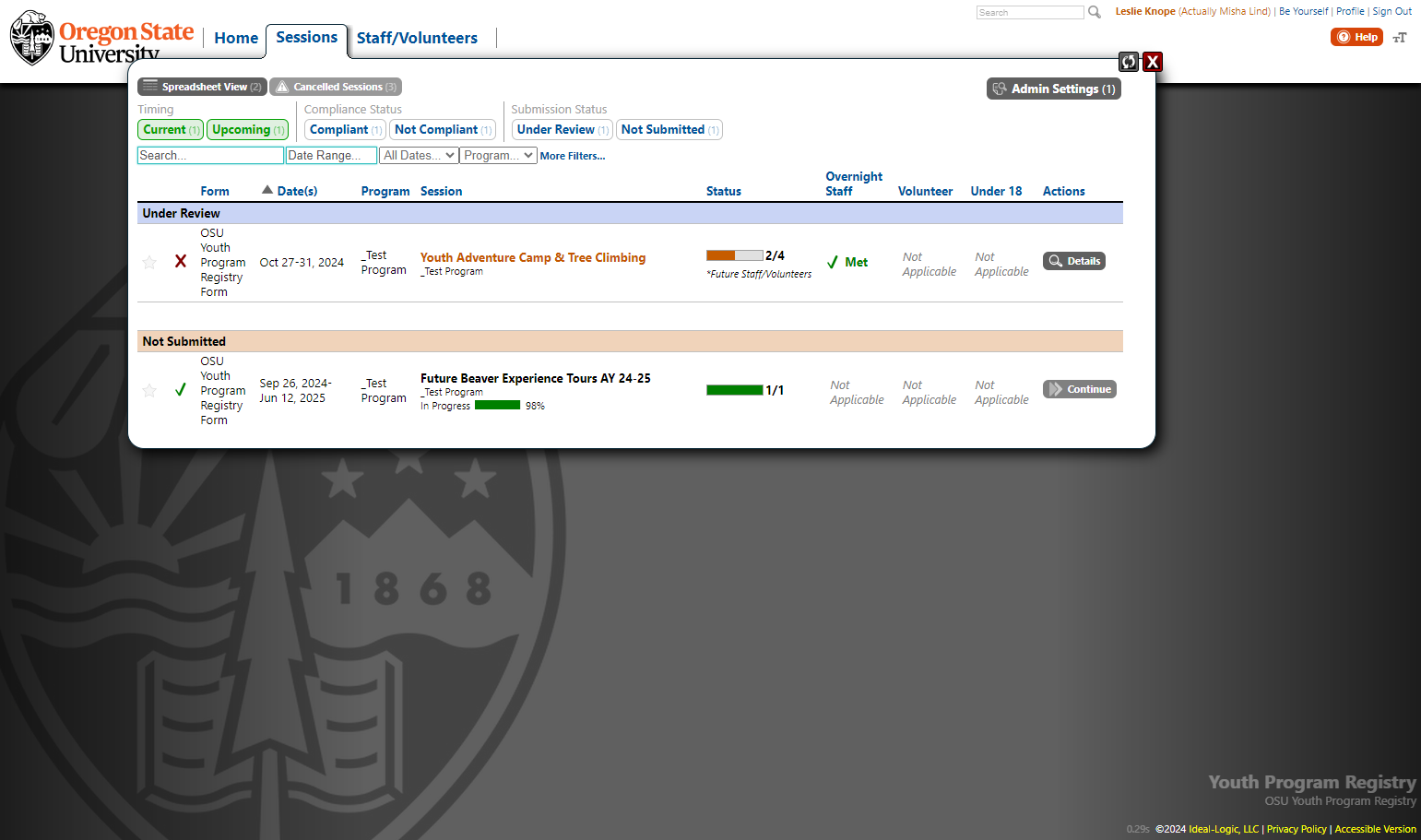1421x840 pixels.
Task: Sort by Volunteer column header
Action: (x=926, y=191)
